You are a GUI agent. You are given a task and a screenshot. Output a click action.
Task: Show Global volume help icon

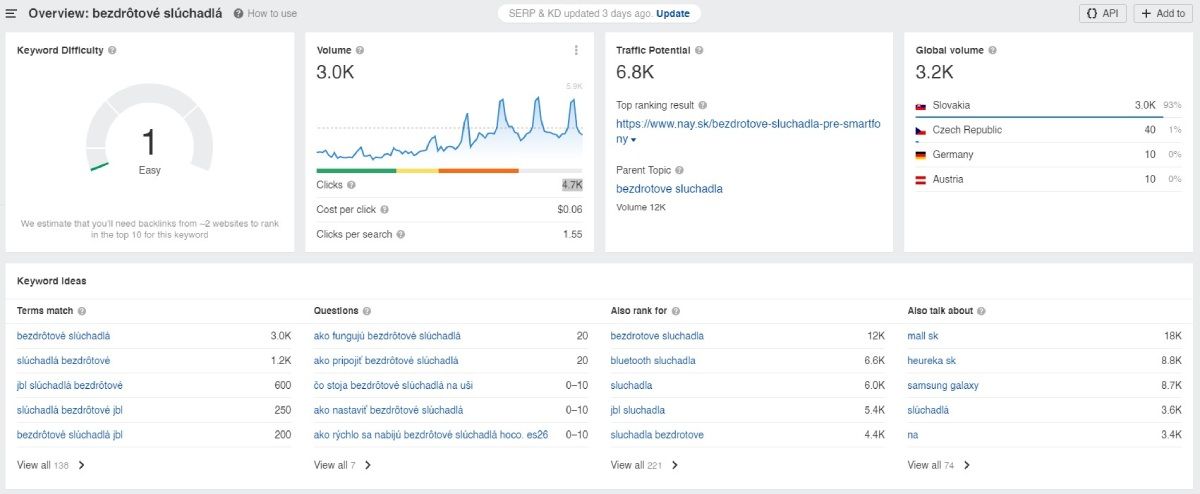(991, 50)
